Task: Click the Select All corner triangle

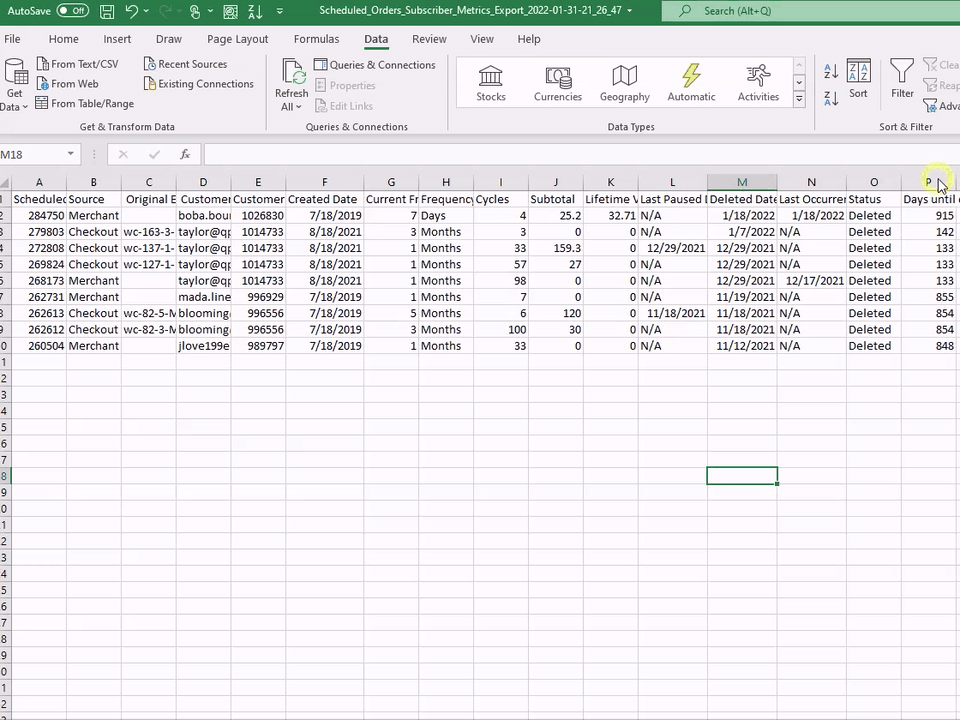Action: 5,182
